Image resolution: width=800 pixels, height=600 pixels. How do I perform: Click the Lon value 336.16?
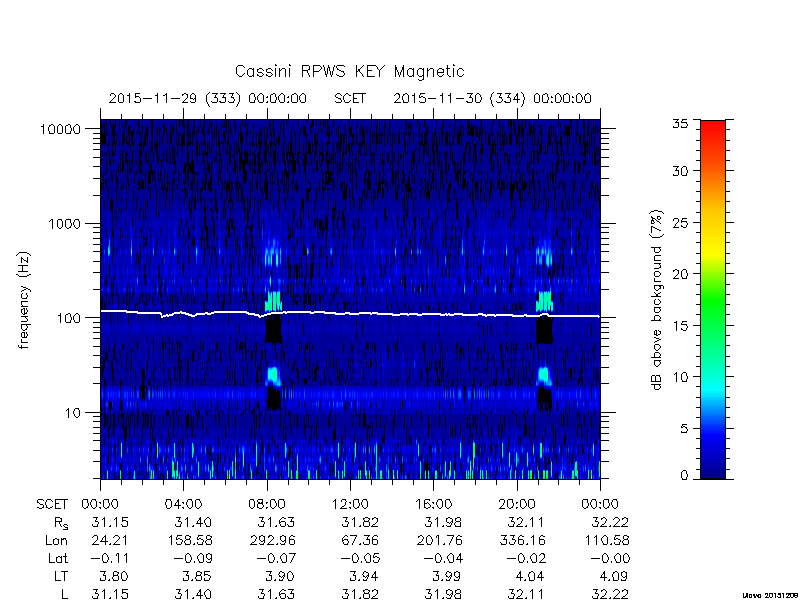[x=522, y=540]
